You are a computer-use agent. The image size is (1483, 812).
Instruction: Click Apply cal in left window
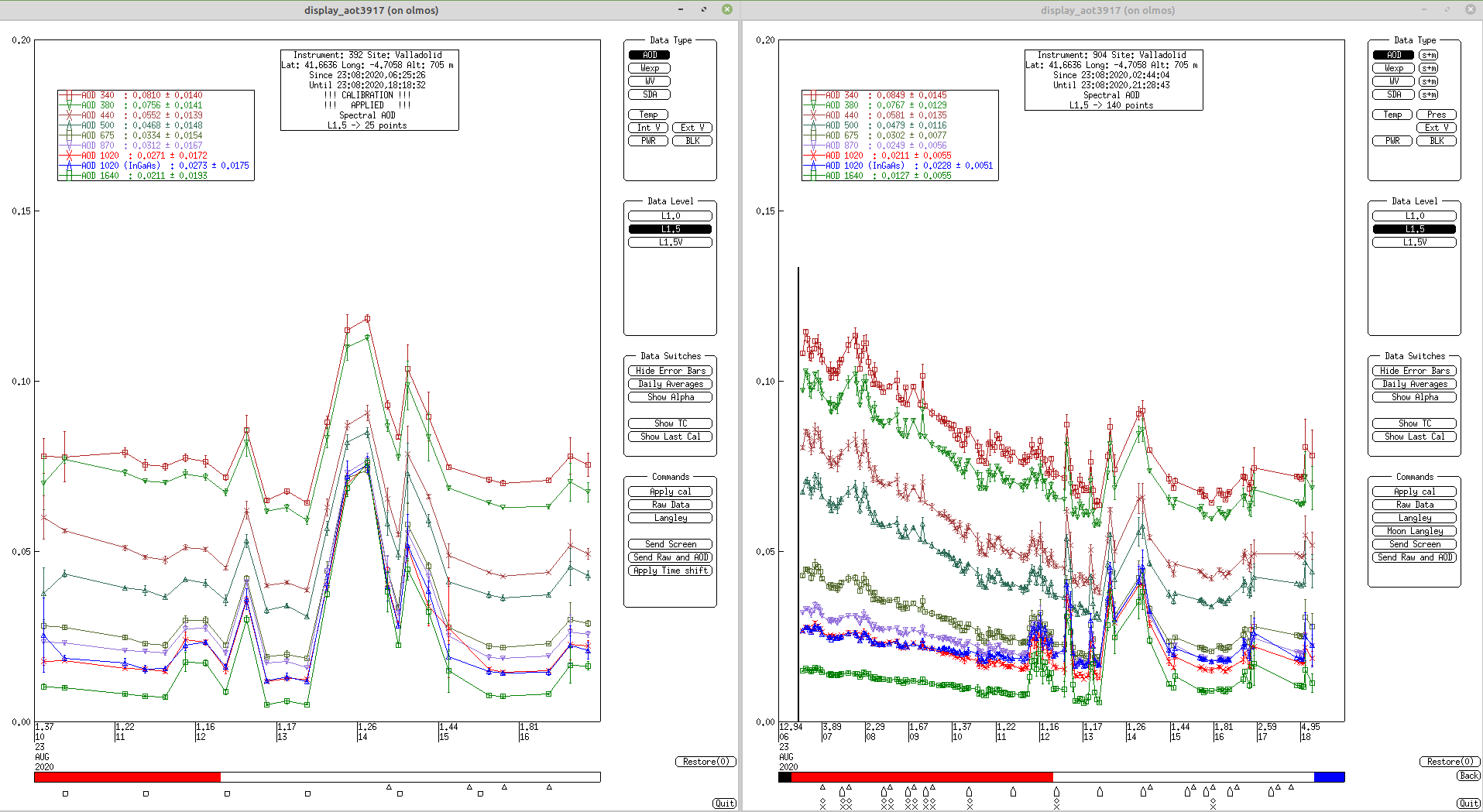(x=670, y=492)
